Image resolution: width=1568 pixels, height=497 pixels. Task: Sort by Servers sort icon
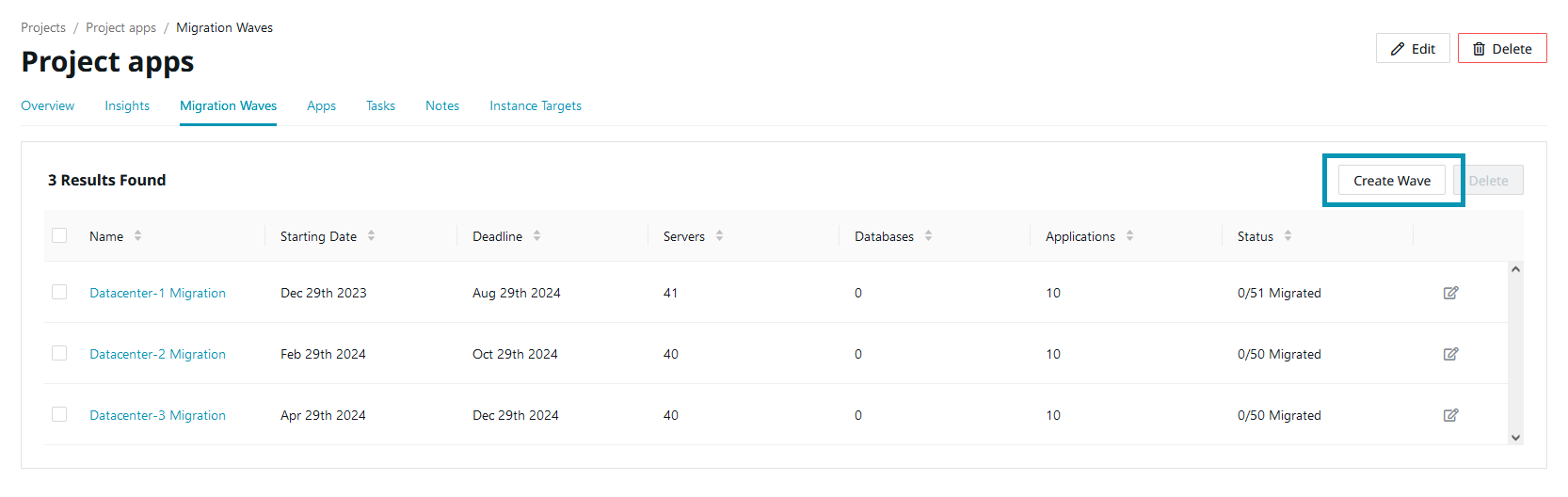click(x=719, y=236)
